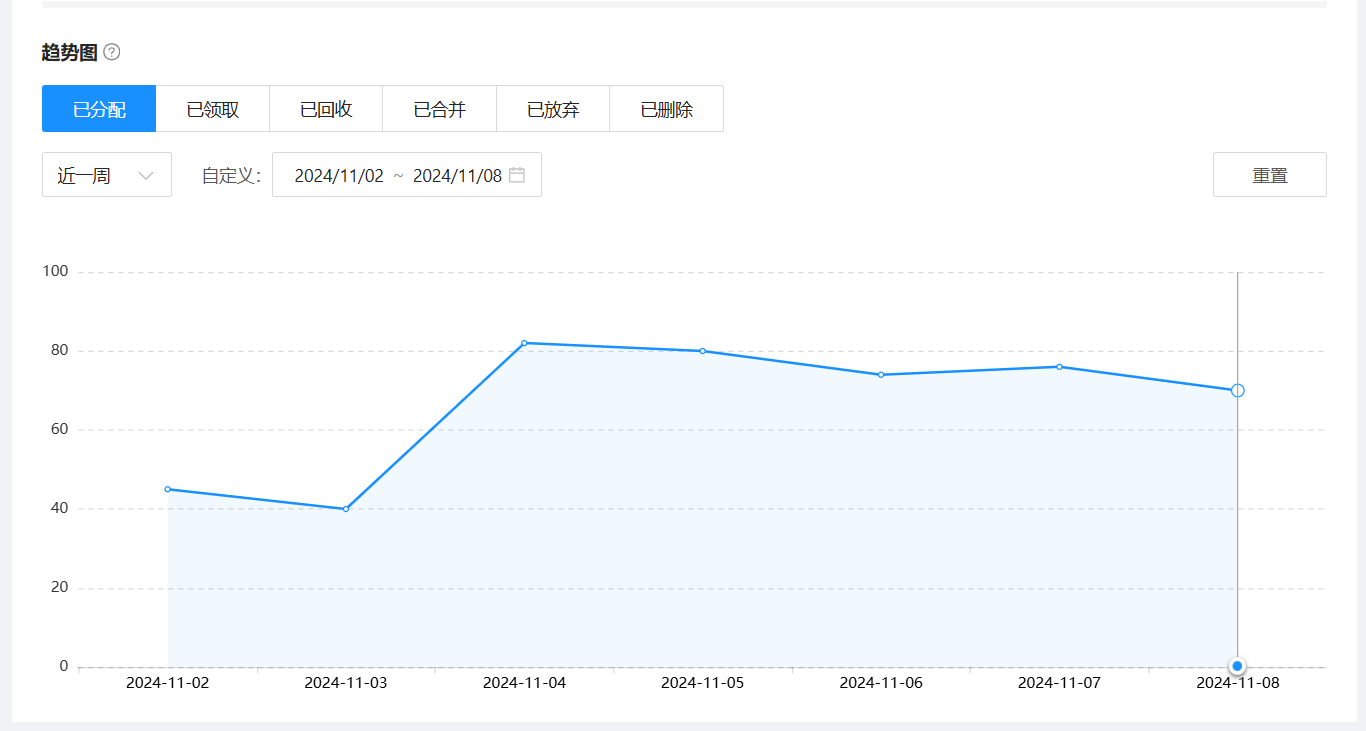Select the 已放弃 tab
Image resolution: width=1366 pixels, height=731 pixels.
(x=553, y=109)
